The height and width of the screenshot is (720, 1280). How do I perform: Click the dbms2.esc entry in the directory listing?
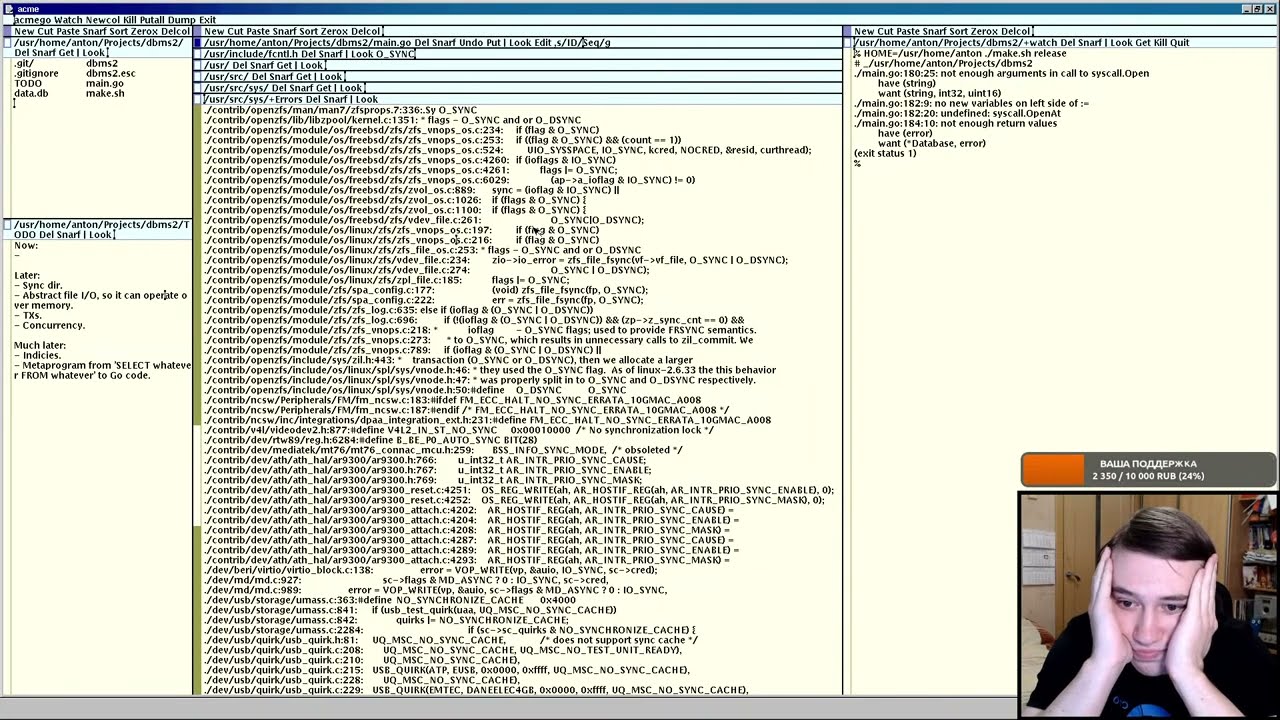[110, 74]
